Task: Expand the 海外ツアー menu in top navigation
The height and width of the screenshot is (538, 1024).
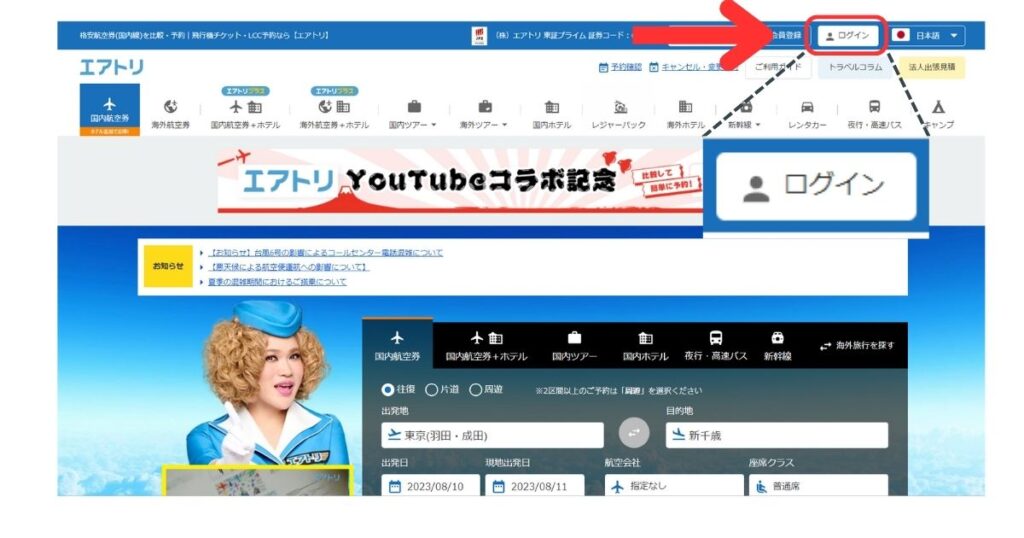Action: (483, 114)
